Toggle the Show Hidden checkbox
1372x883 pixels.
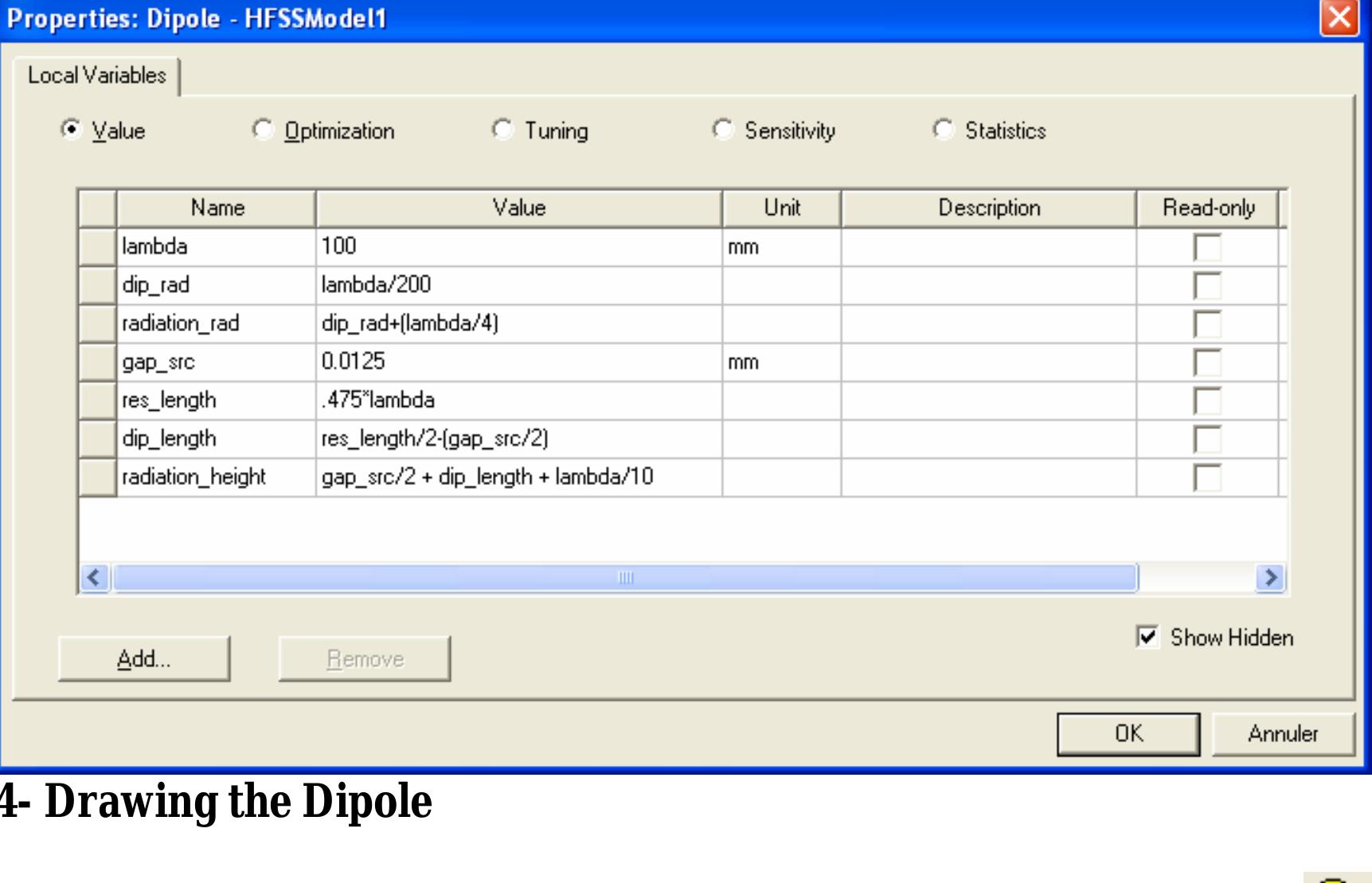(x=1147, y=637)
